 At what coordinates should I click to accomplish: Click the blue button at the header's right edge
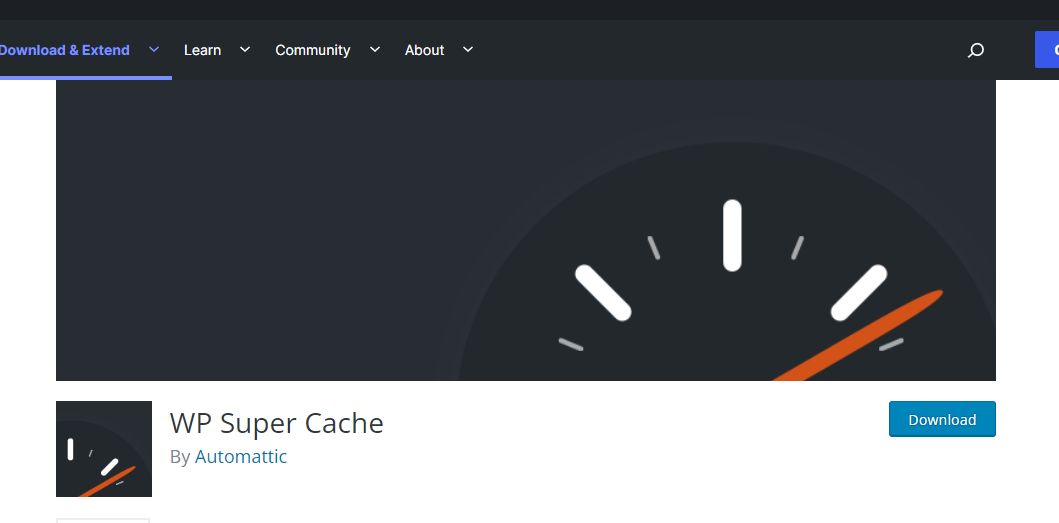pyautogui.click(x=1047, y=50)
